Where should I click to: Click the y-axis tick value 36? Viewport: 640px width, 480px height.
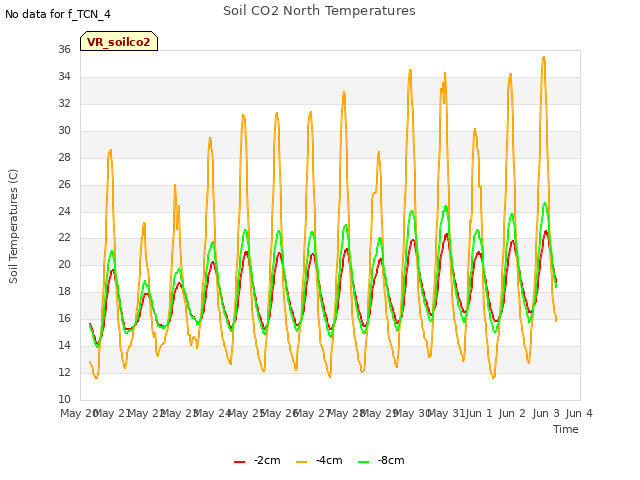click(64, 49)
